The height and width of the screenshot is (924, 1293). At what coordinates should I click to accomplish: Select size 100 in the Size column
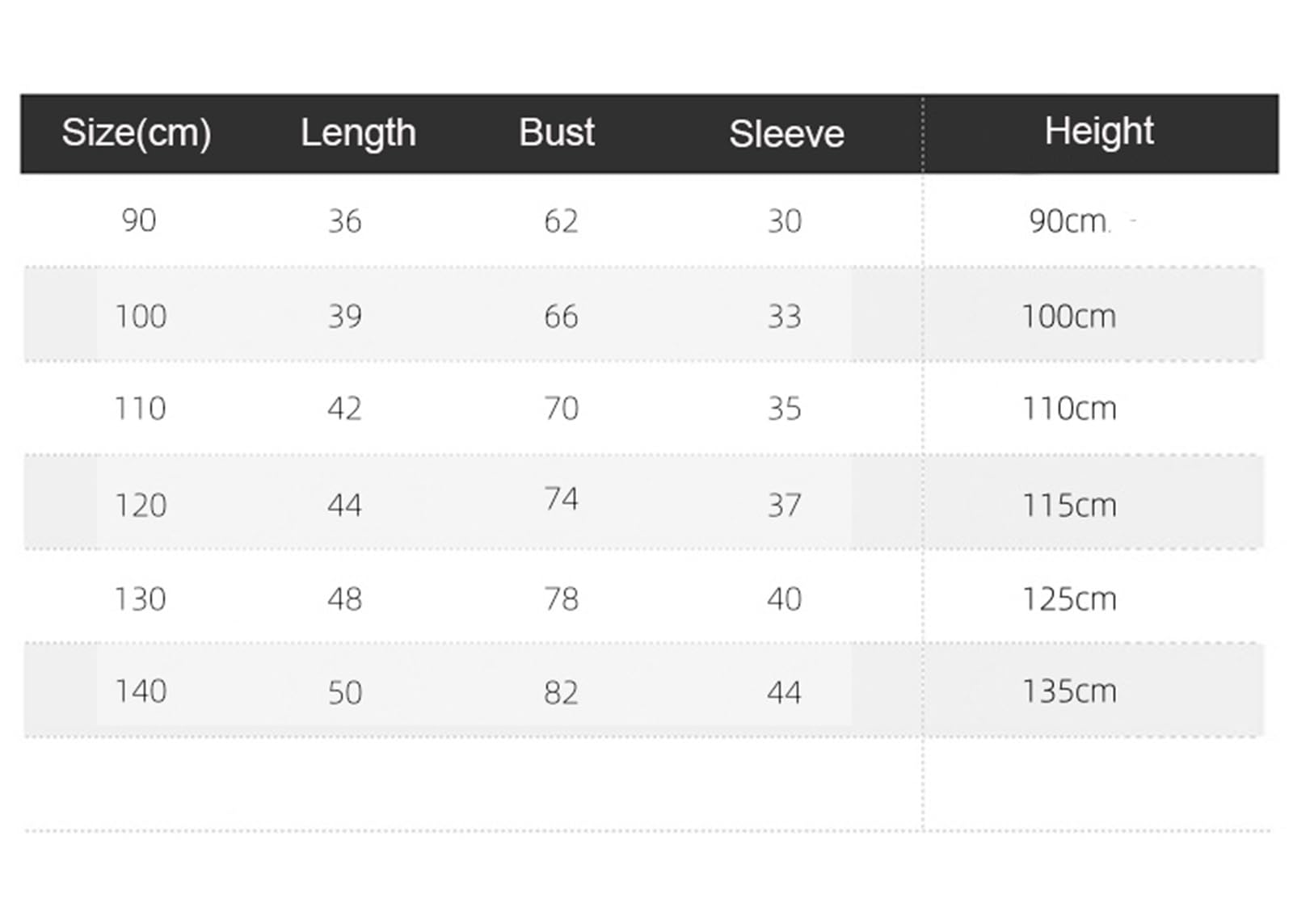141,316
